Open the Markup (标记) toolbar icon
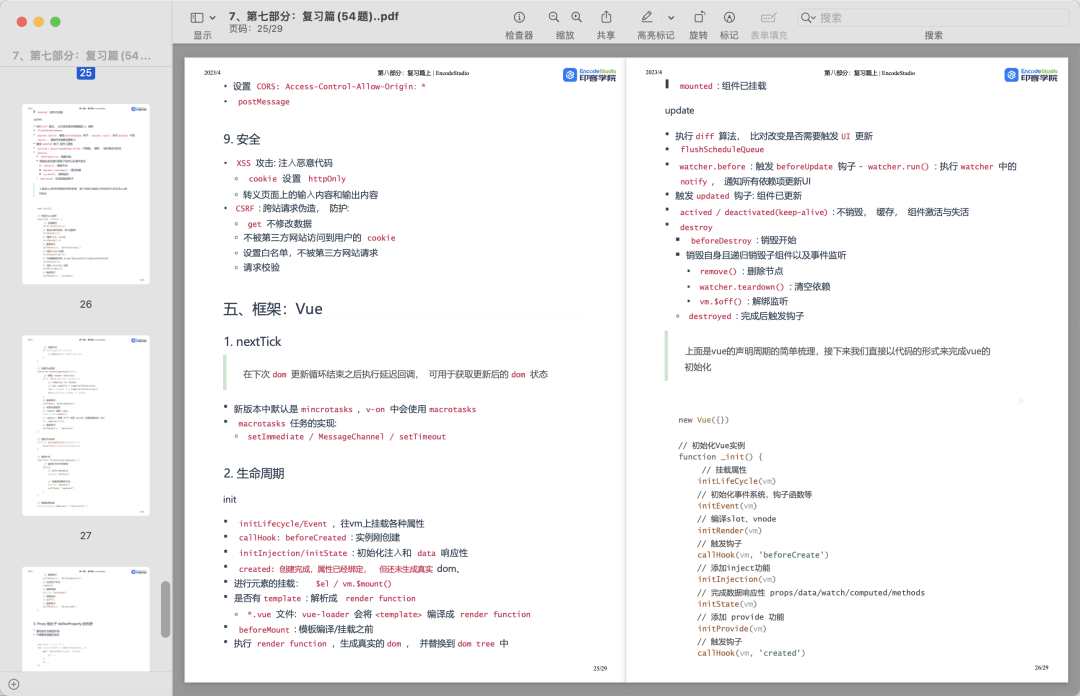Screen dimensions: 1080x696 [x=729, y=17]
